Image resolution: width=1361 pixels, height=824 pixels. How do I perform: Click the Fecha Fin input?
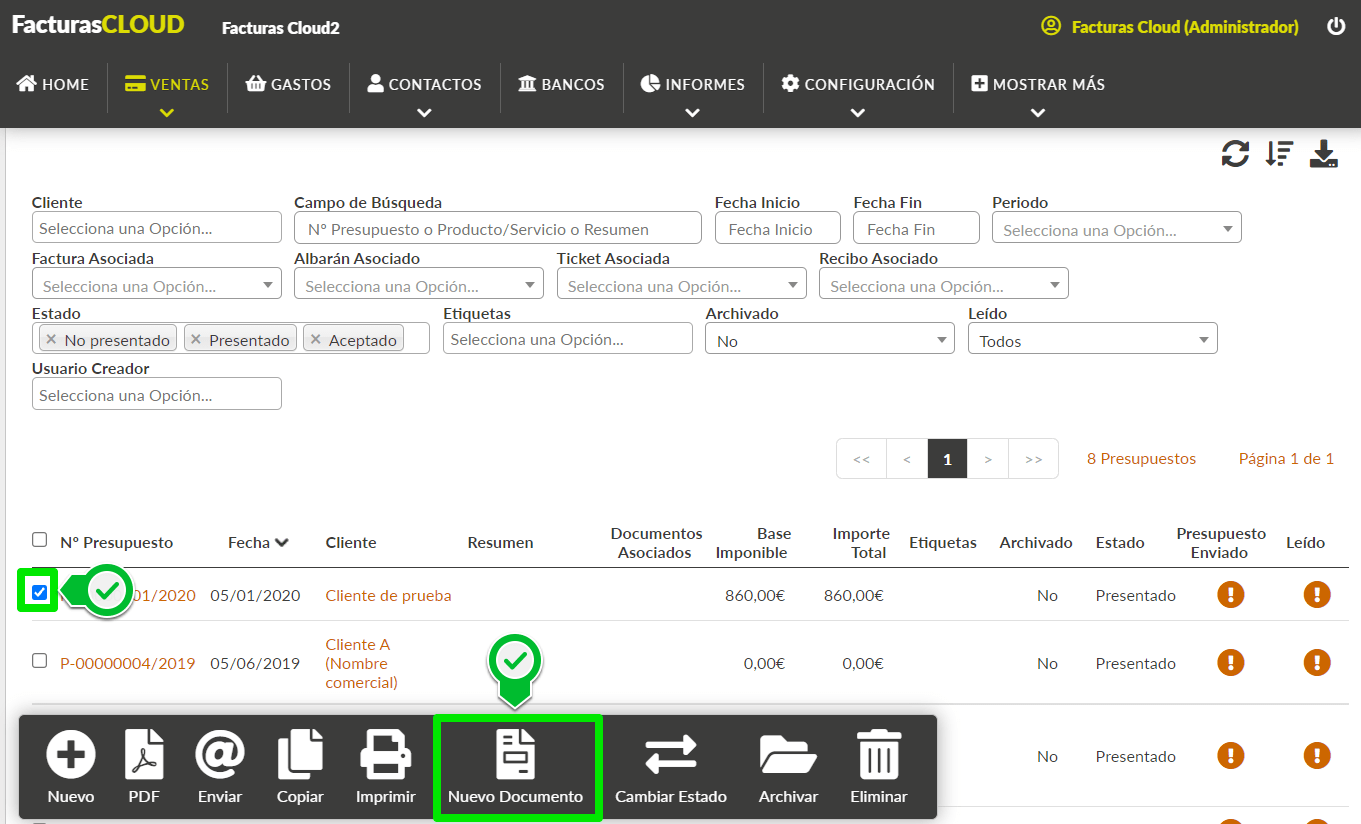coord(916,228)
